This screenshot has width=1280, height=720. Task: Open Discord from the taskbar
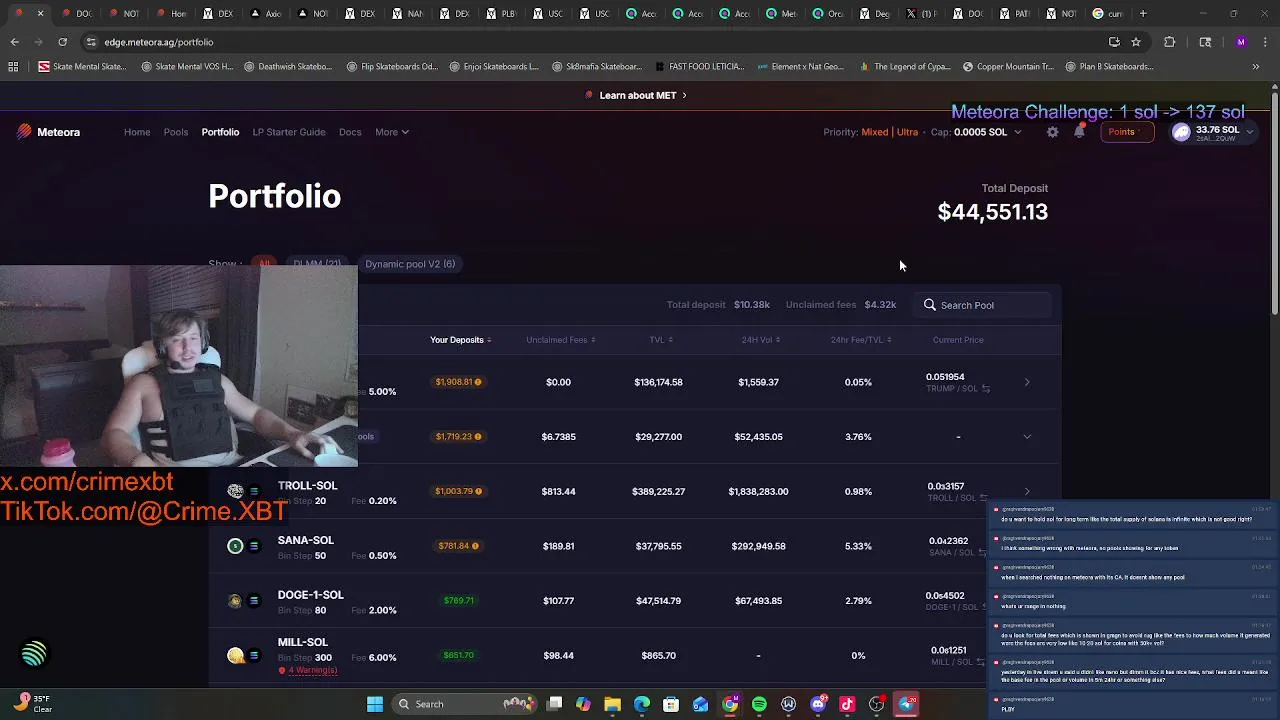pyautogui.click(x=818, y=704)
